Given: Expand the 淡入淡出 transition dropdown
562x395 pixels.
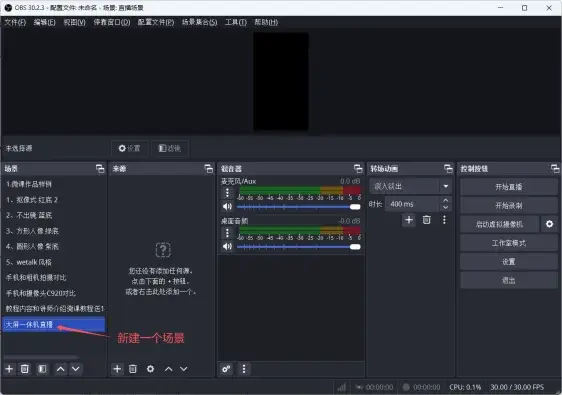Looking at the screenshot, I should [x=446, y=186].
